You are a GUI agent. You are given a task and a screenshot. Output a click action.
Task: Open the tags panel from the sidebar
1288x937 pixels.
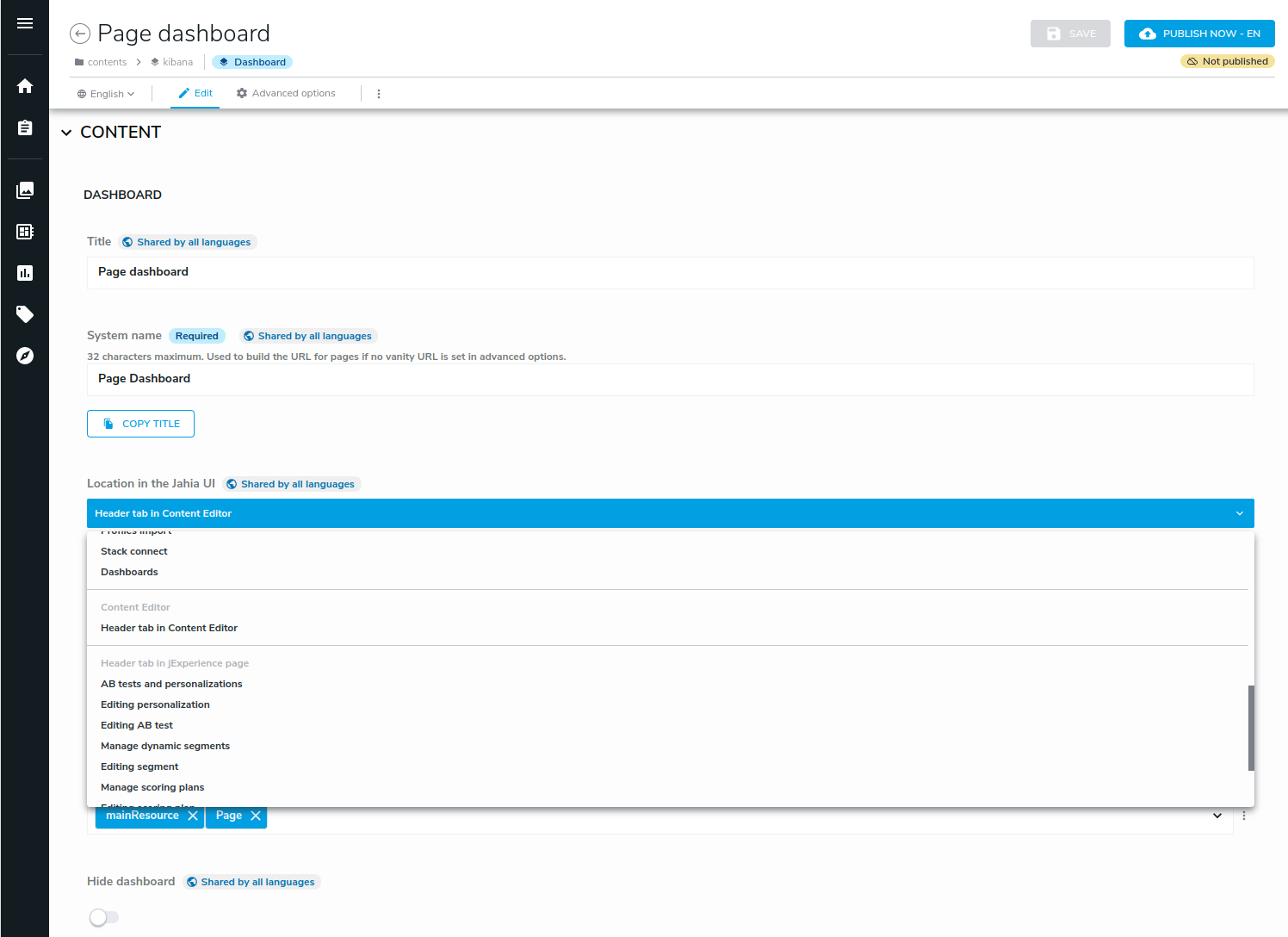[24, 314]
